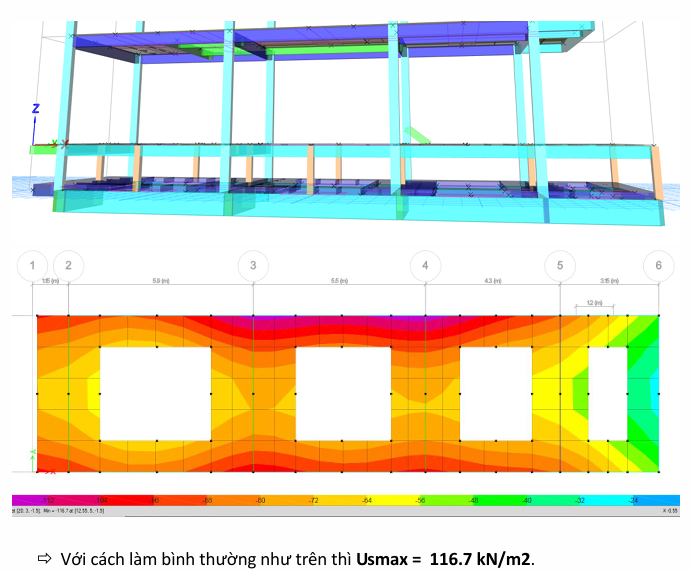
Task: Click grid line bubble 1
Action: (33, 265)
